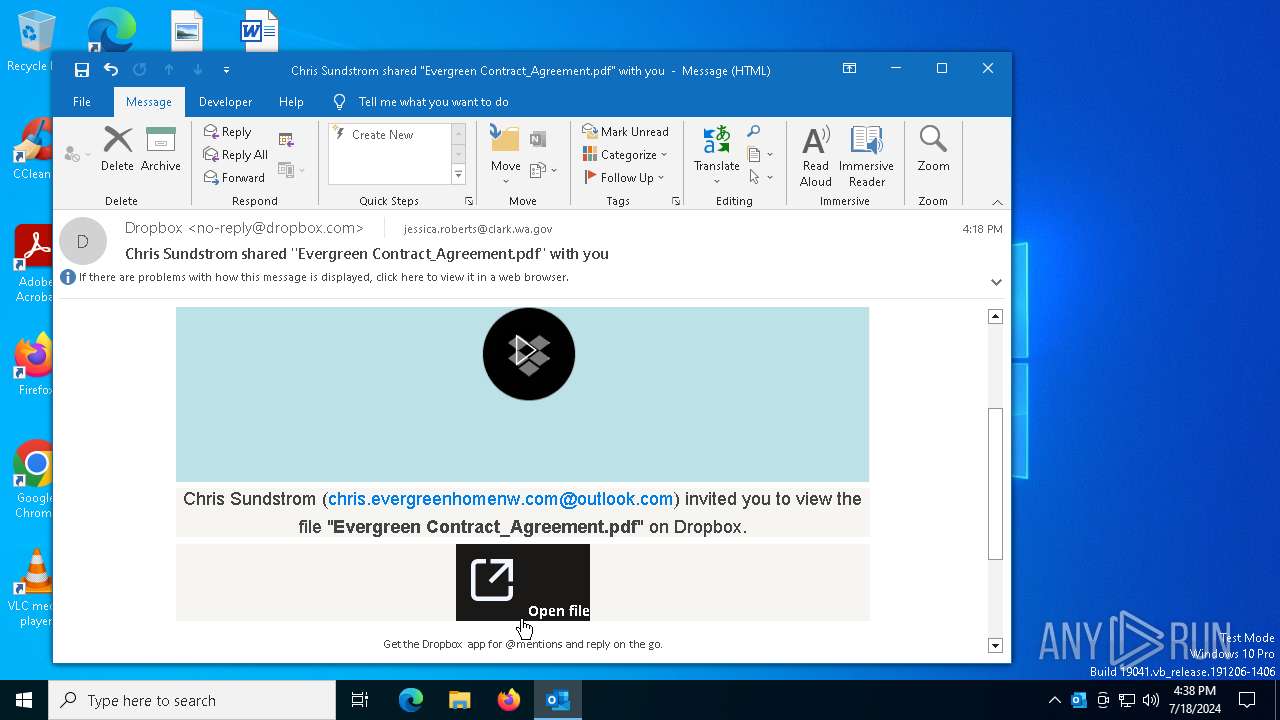Open the Developer ribbon tab
Screen dimensions: 1280x720
click(x=225, y=102)
